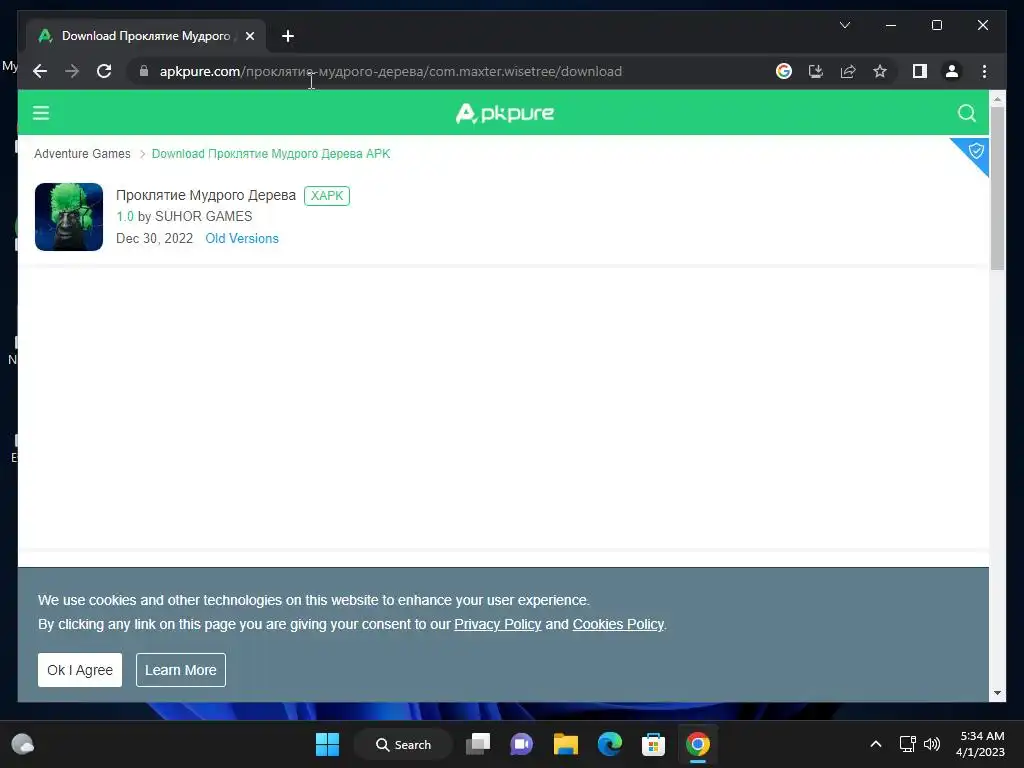Click the app title Проклятие Мудрого Дерева
This screenshot has height=768, width=1024.
pyautogui.click(x=206, y=195)
